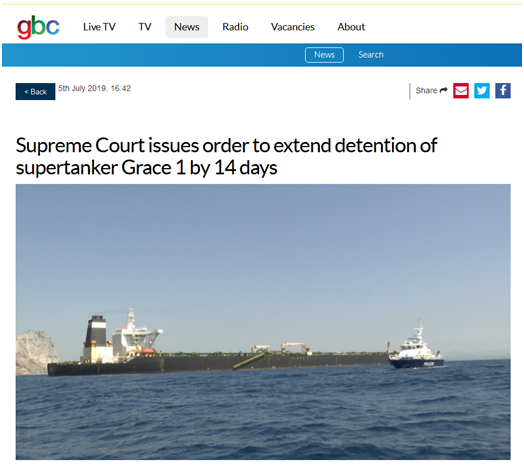Image resolution: width=524 pixels, height=470 pixels.
Task: Go to the Radio section
Action: pyautogui.click(x=235, y=27)
